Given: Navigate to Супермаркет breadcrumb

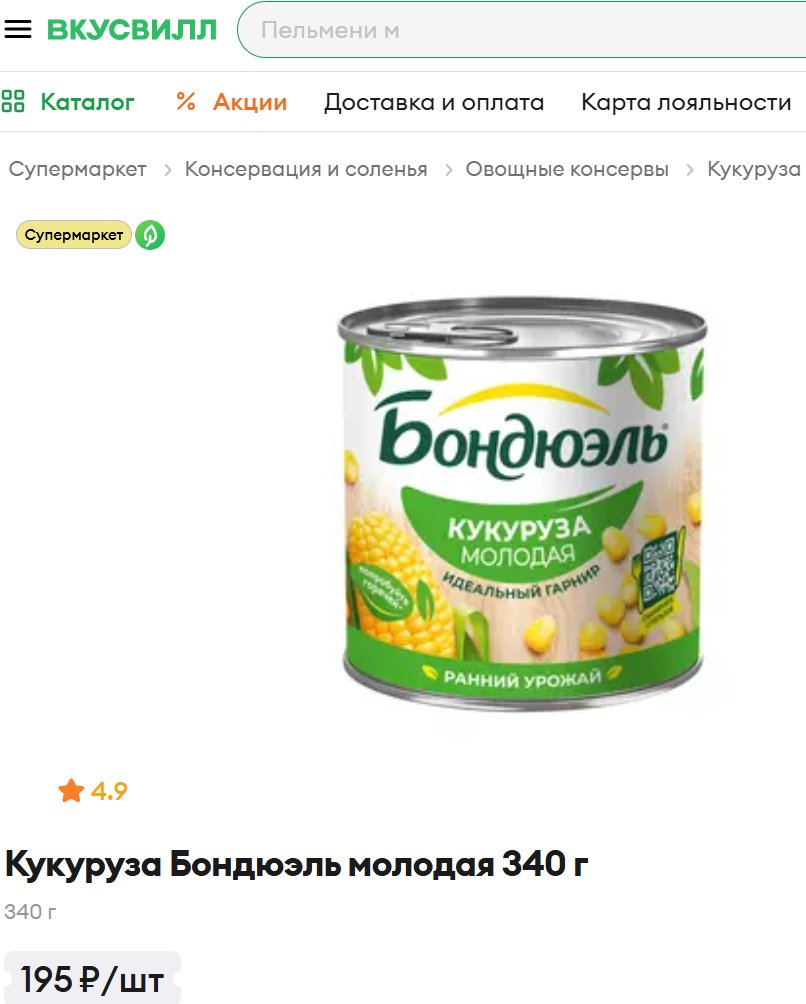Looking at the screenshot, I should pyautogui.click(x=77, y=169).
